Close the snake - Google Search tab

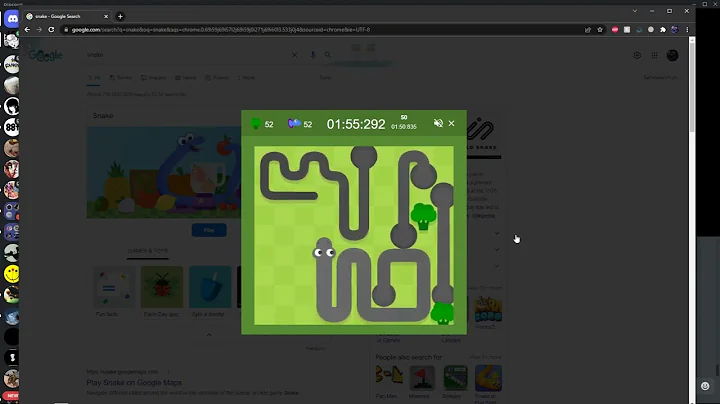(106, 17)
